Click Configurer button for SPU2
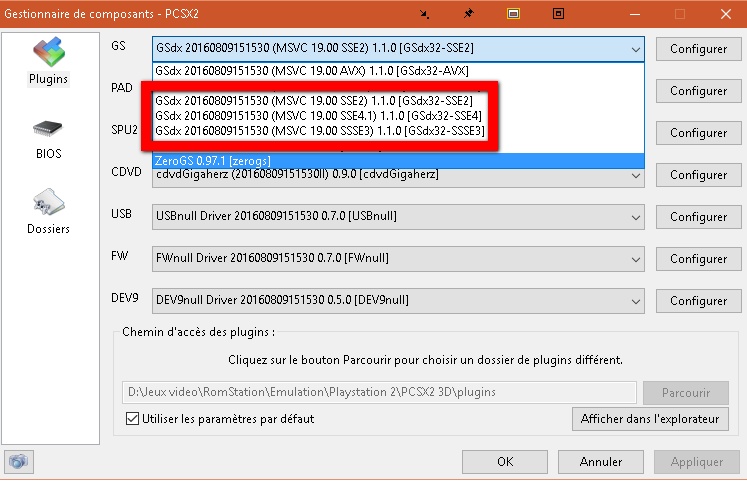The image size is (747, 484). (x=698, y=133)
